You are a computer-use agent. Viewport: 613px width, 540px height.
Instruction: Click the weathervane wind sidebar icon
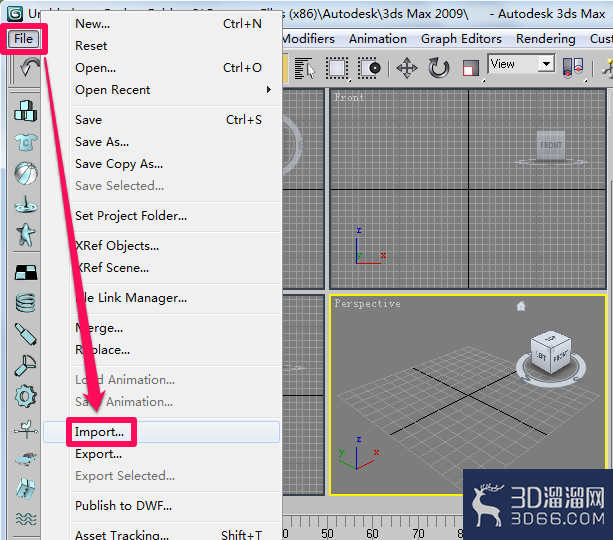click(26, 429)
